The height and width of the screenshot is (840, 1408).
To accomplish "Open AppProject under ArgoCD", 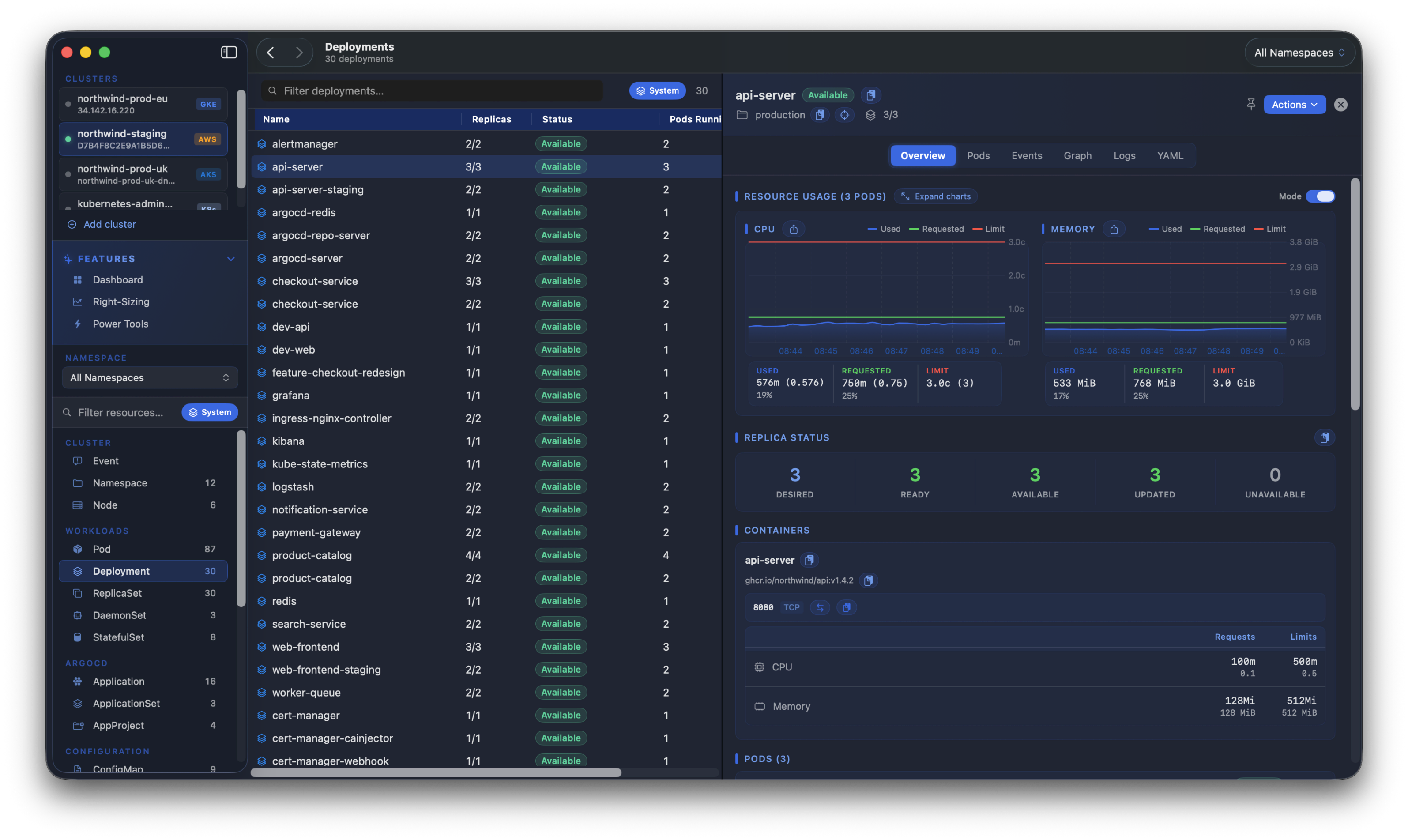I will pyautogui.click(x=143, y=726).
